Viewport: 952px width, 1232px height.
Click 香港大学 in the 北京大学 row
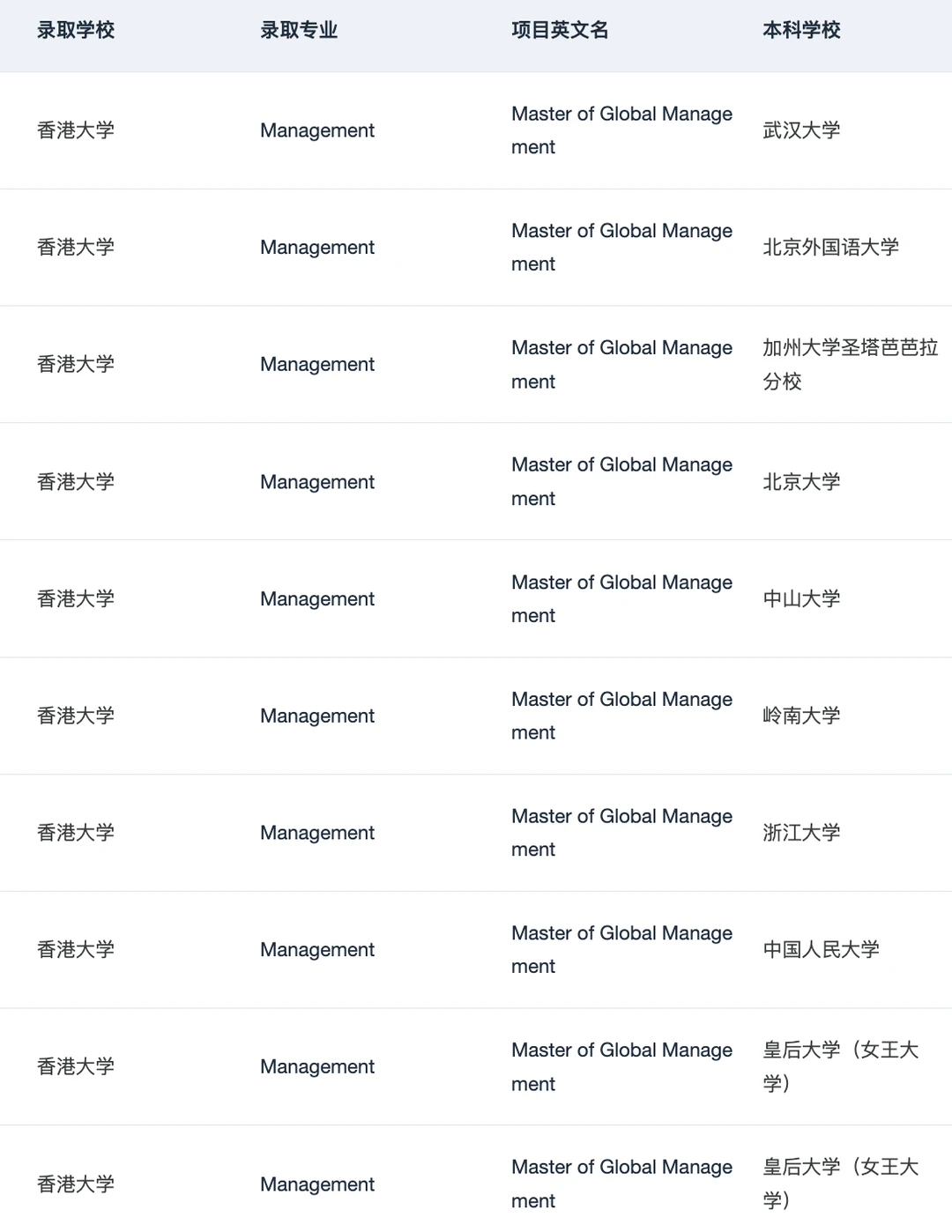[x=76, y=482]
